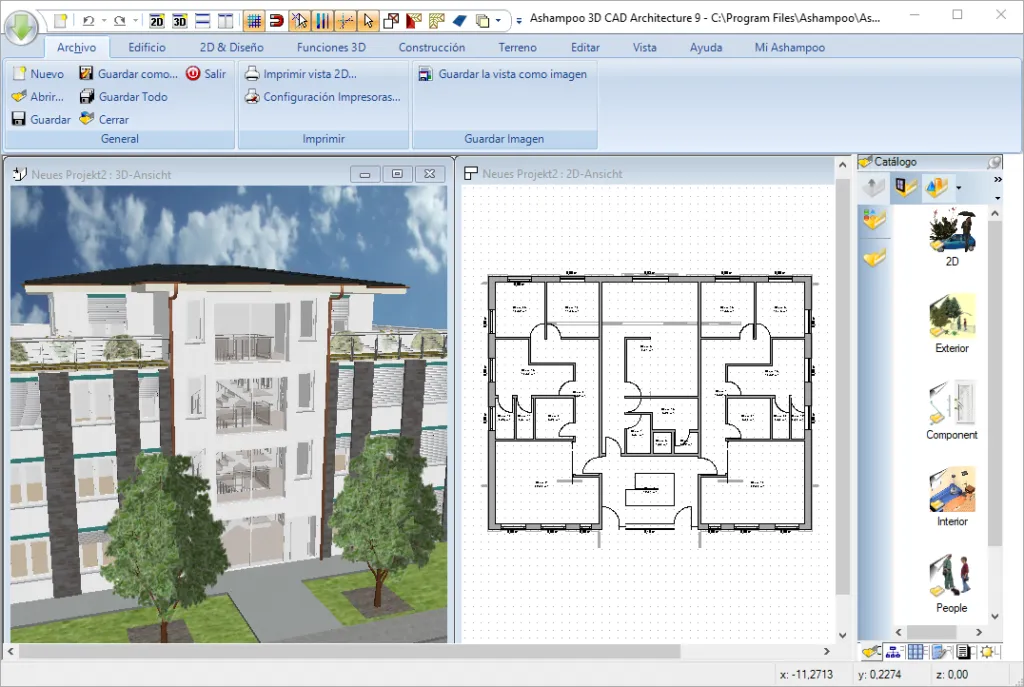1024x687 pixels.
Task: Open the dropdown beside the catalog shapes folder
Action: tap(958, 188)
